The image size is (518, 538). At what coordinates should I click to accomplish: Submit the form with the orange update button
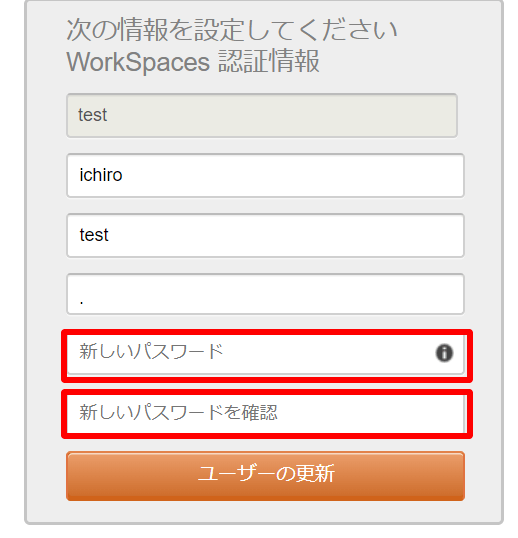(266, 476)
